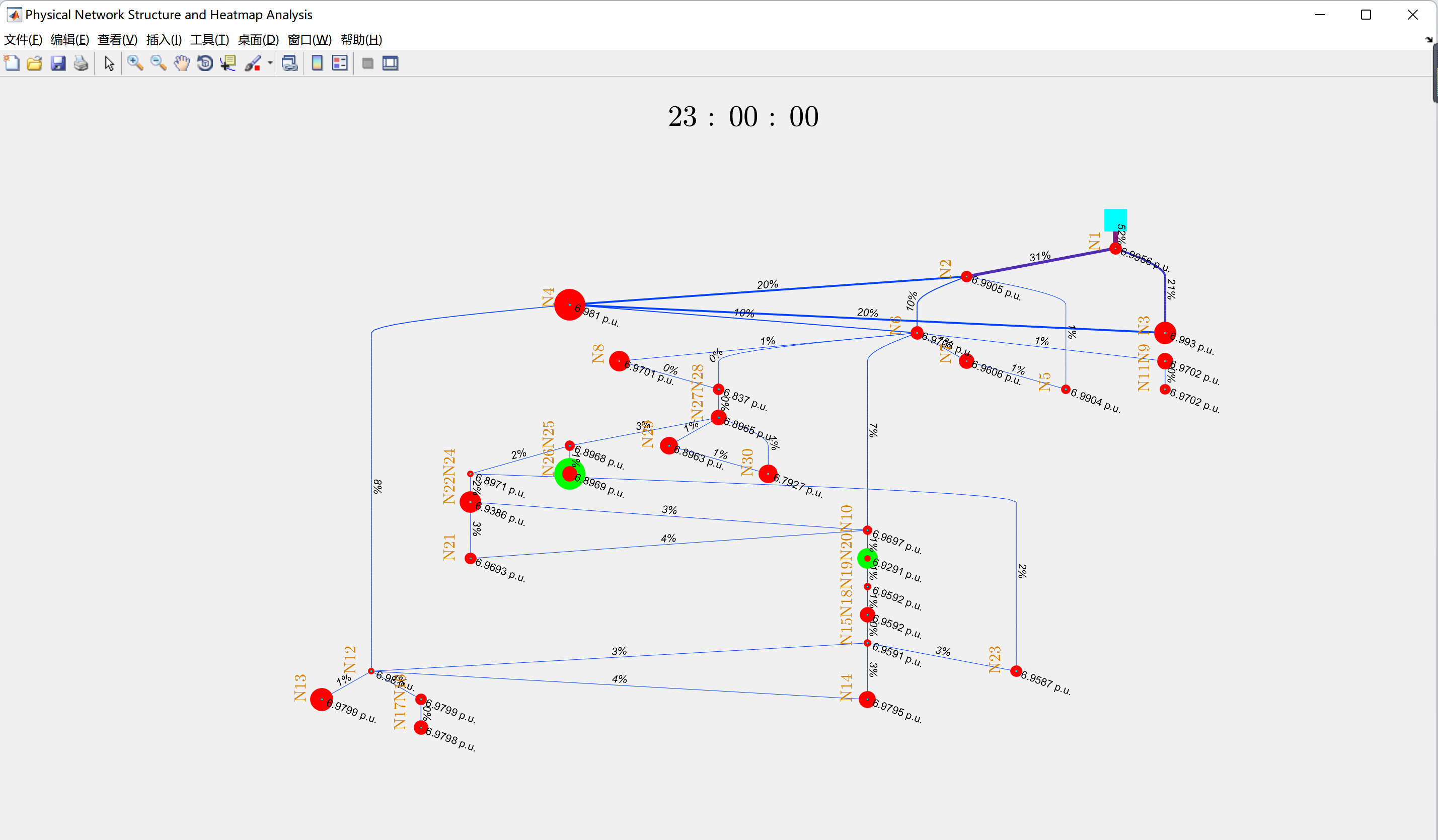Click the Save figure floppy icon
The image size is (1438, 840).
click(58, 63)
